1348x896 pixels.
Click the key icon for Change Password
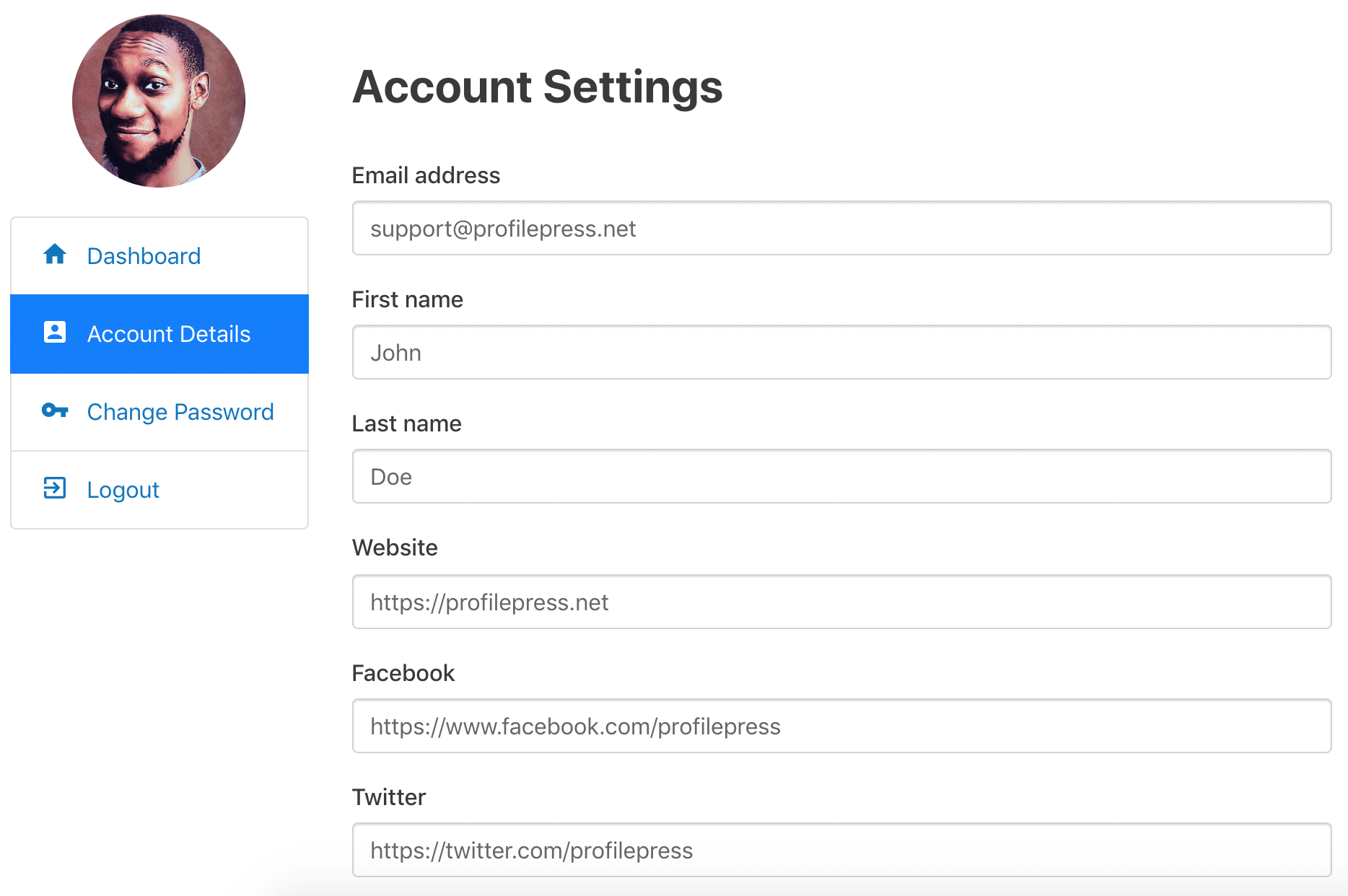55,410
